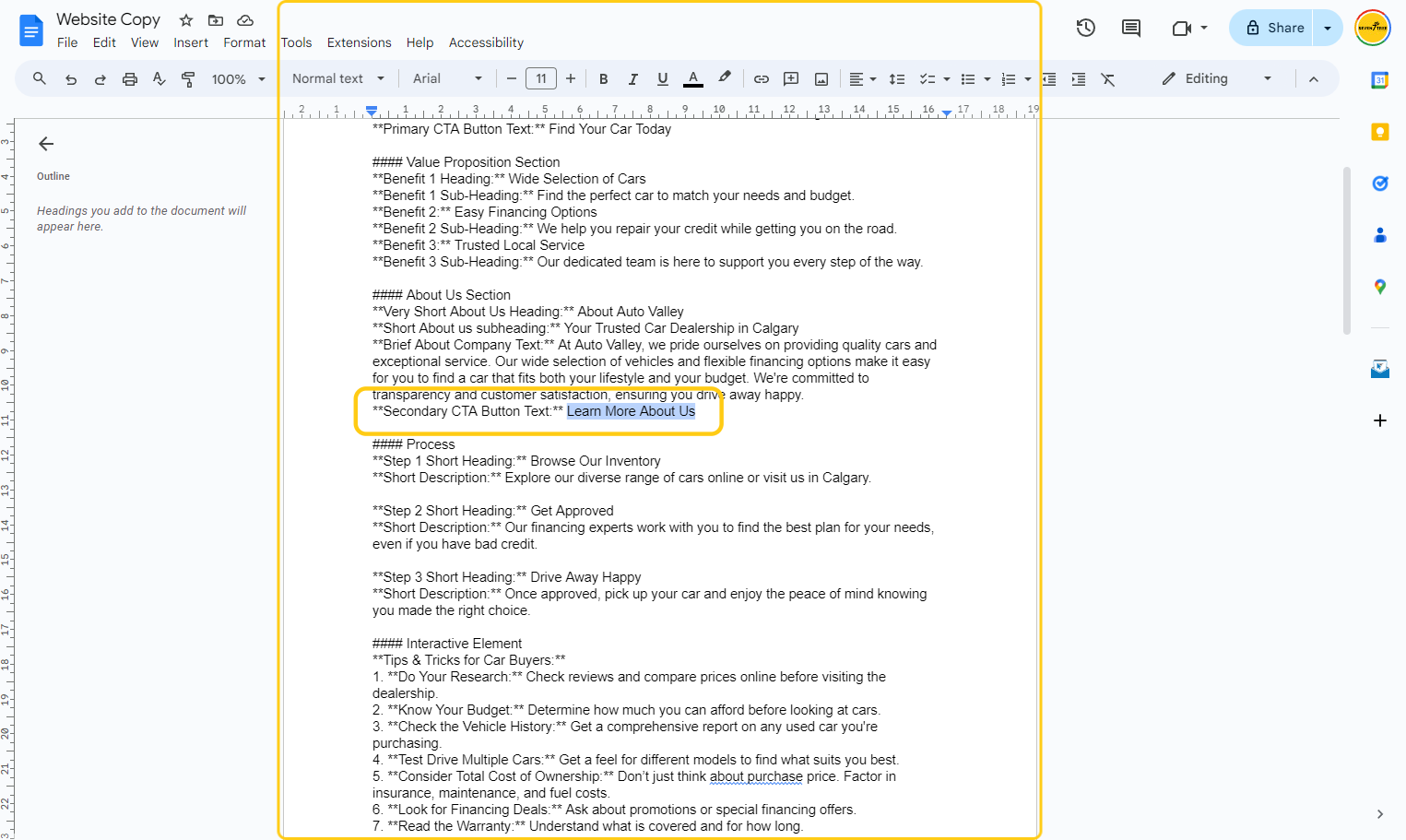Image resolution: width=1406 pixels, height=840 pixels.
Task: Open Google Calendar side panel
Action: (1380, 80)
